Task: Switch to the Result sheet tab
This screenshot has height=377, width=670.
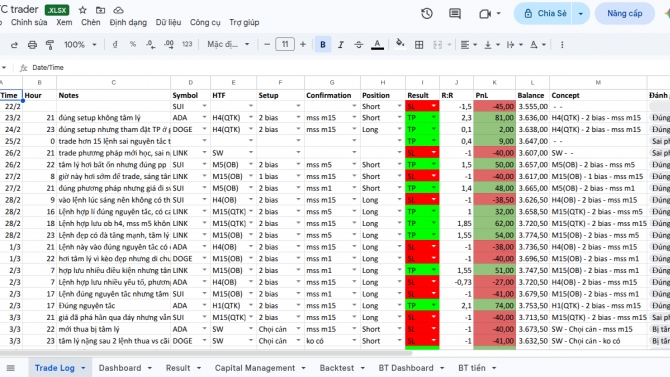Action: coord(178,368)
